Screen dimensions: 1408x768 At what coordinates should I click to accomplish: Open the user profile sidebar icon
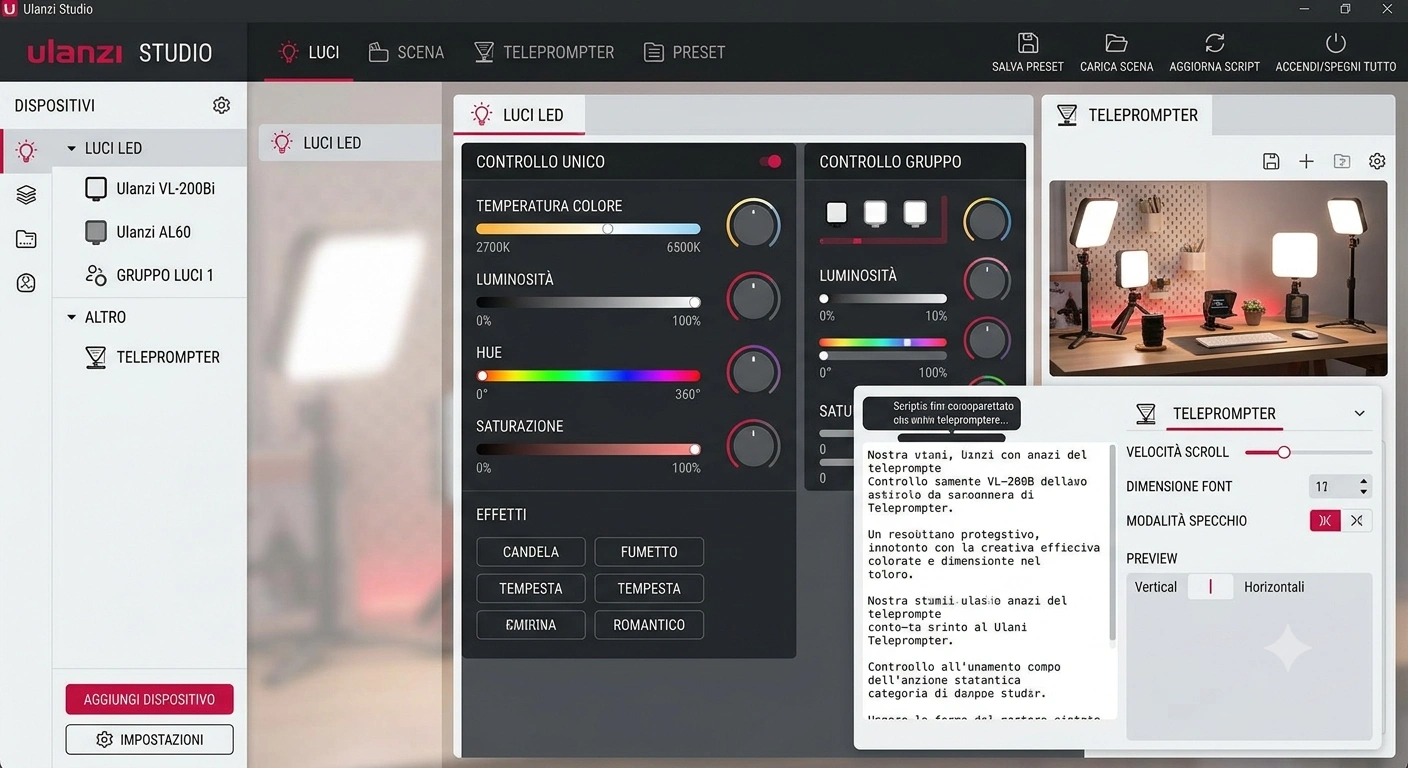[x=26, y=283]
